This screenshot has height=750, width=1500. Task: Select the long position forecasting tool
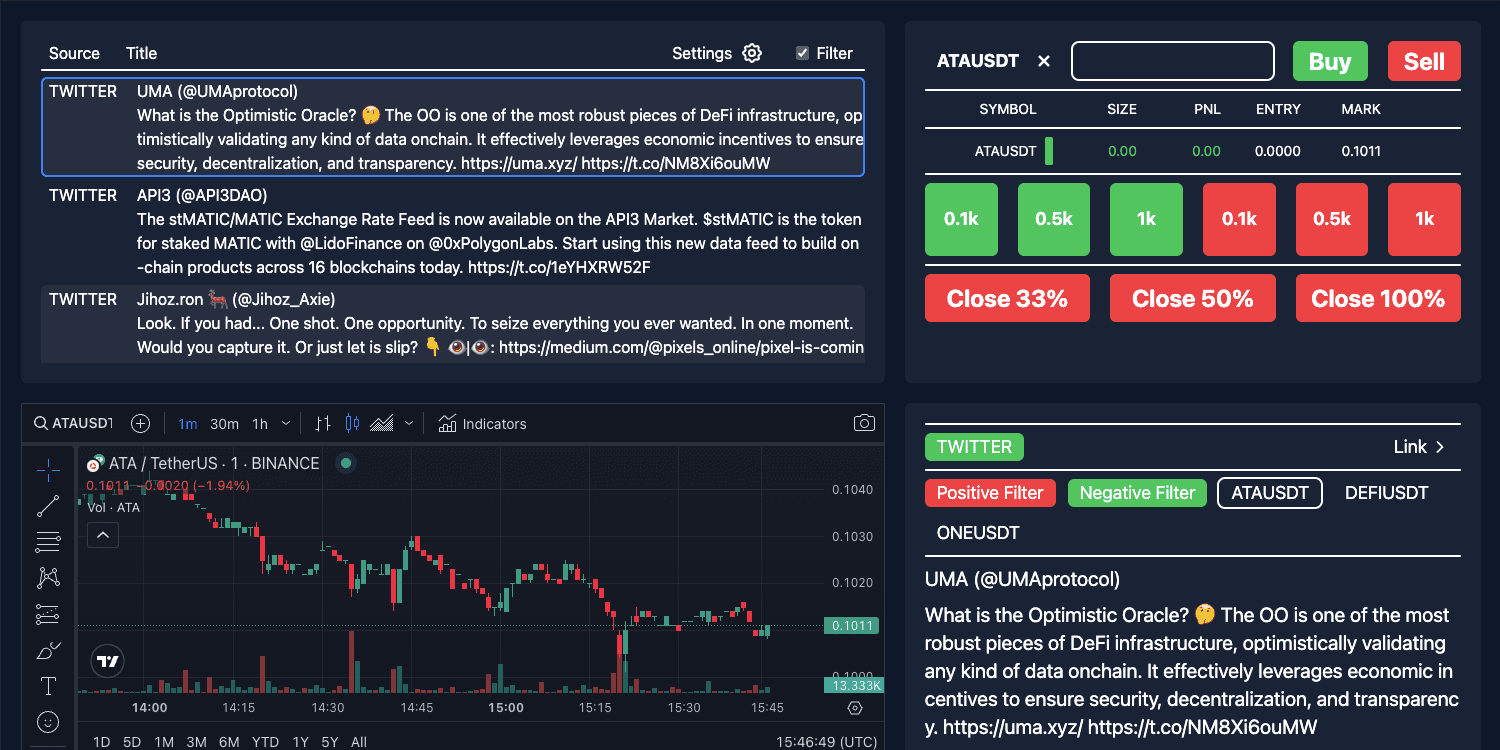coord(48,614)
